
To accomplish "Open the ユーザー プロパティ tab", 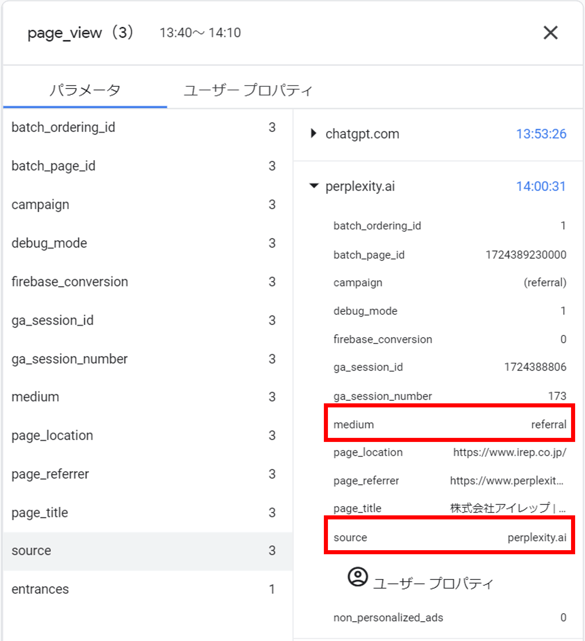I will pos(248,90).
